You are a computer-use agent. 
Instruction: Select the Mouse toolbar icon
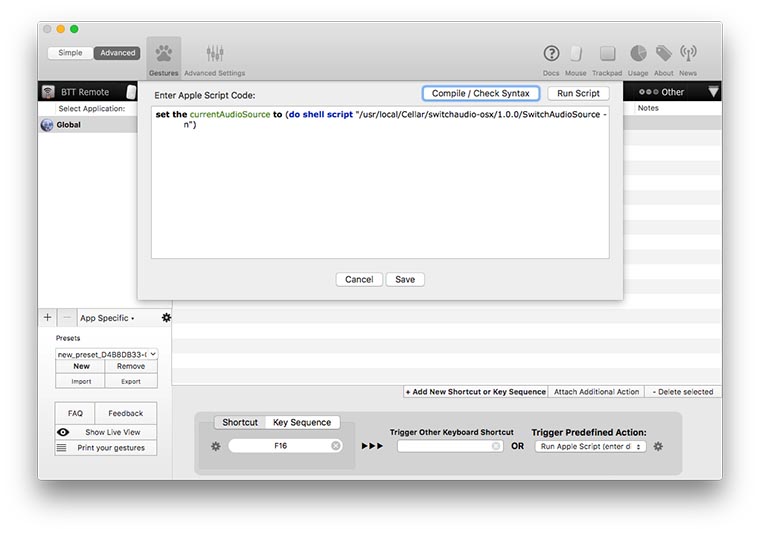tap(576, 53)
